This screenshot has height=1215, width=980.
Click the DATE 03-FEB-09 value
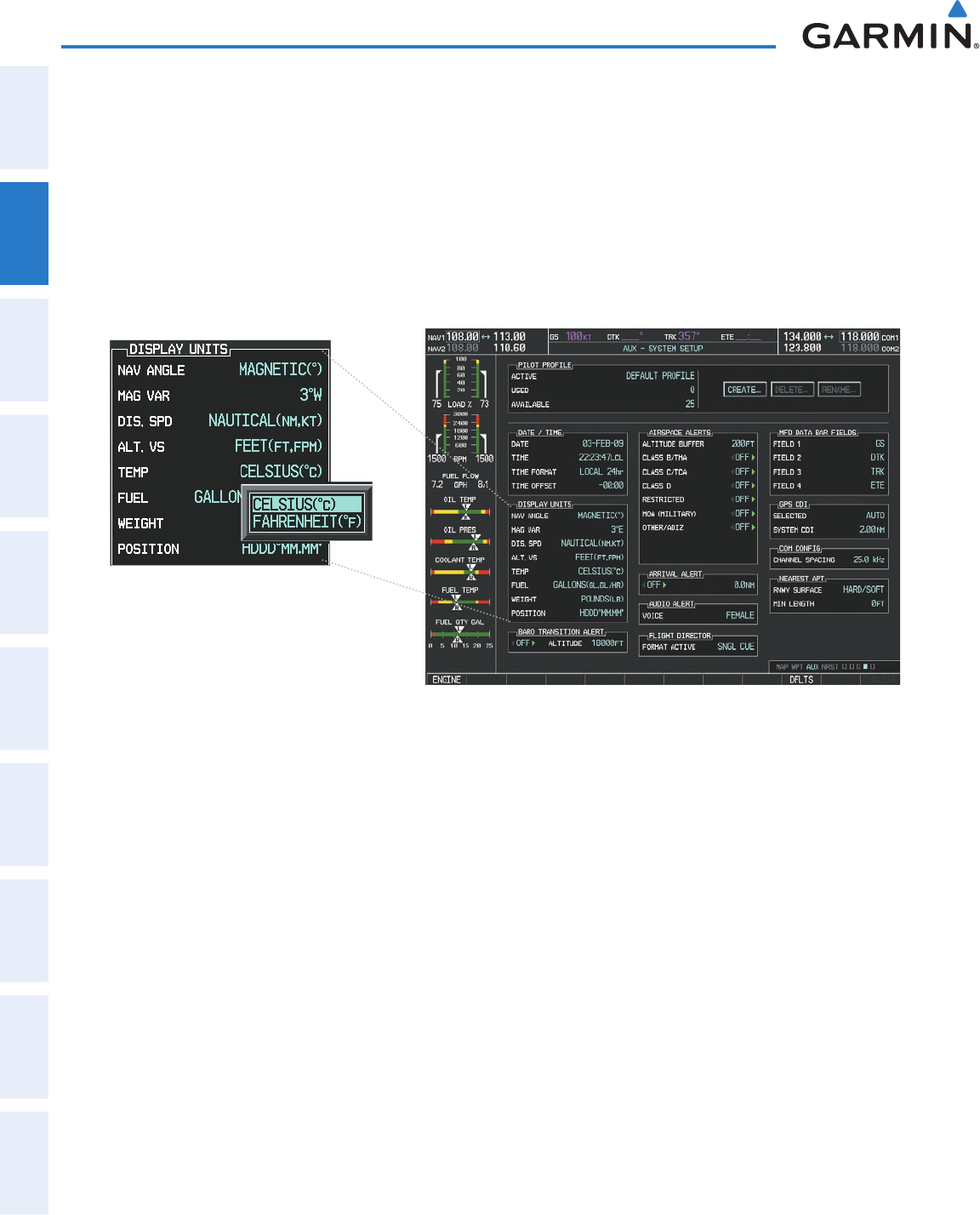pyautogui.click(x=602, y=444)
